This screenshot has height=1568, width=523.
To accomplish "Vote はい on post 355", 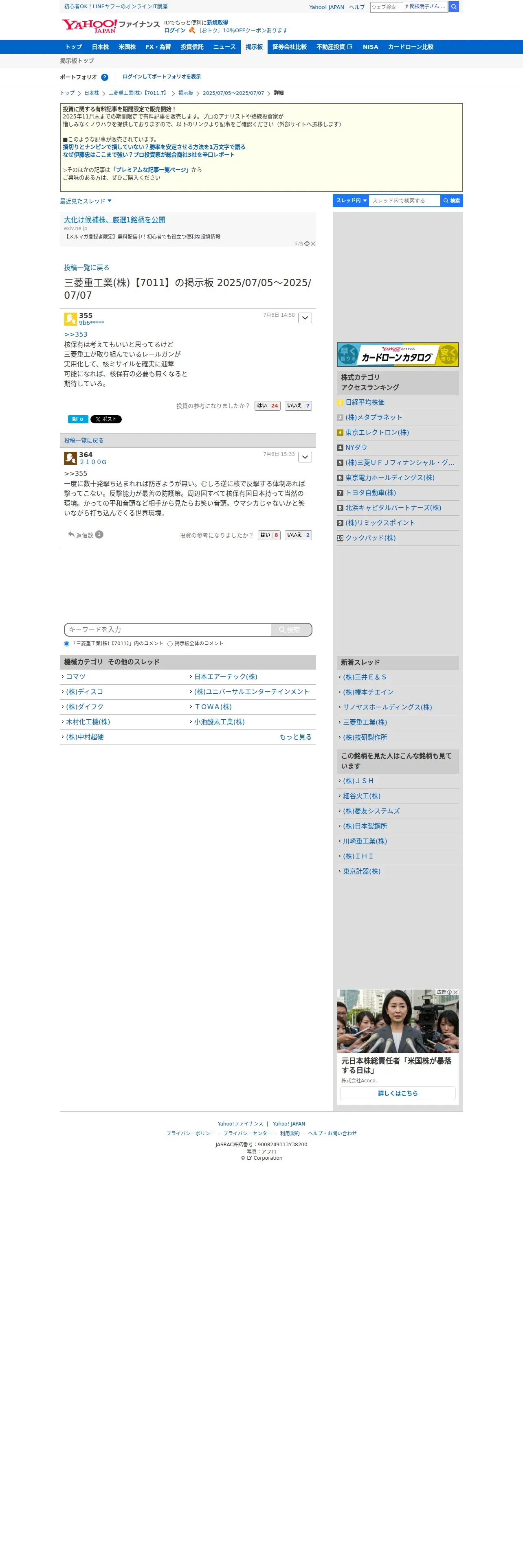I will pos(267,405).
